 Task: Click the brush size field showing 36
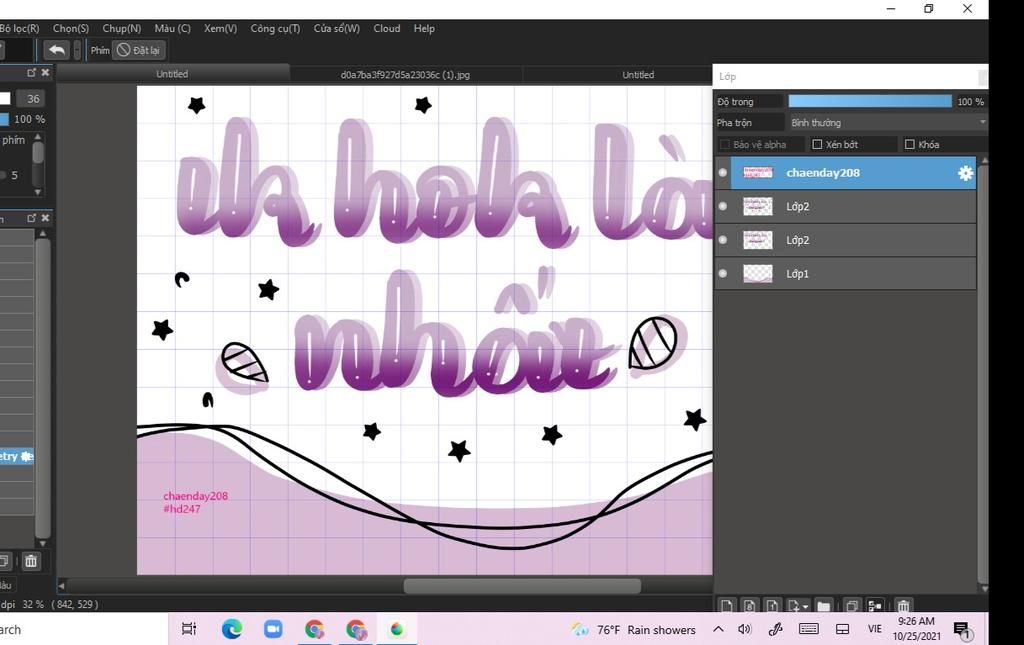click(33, 99)
